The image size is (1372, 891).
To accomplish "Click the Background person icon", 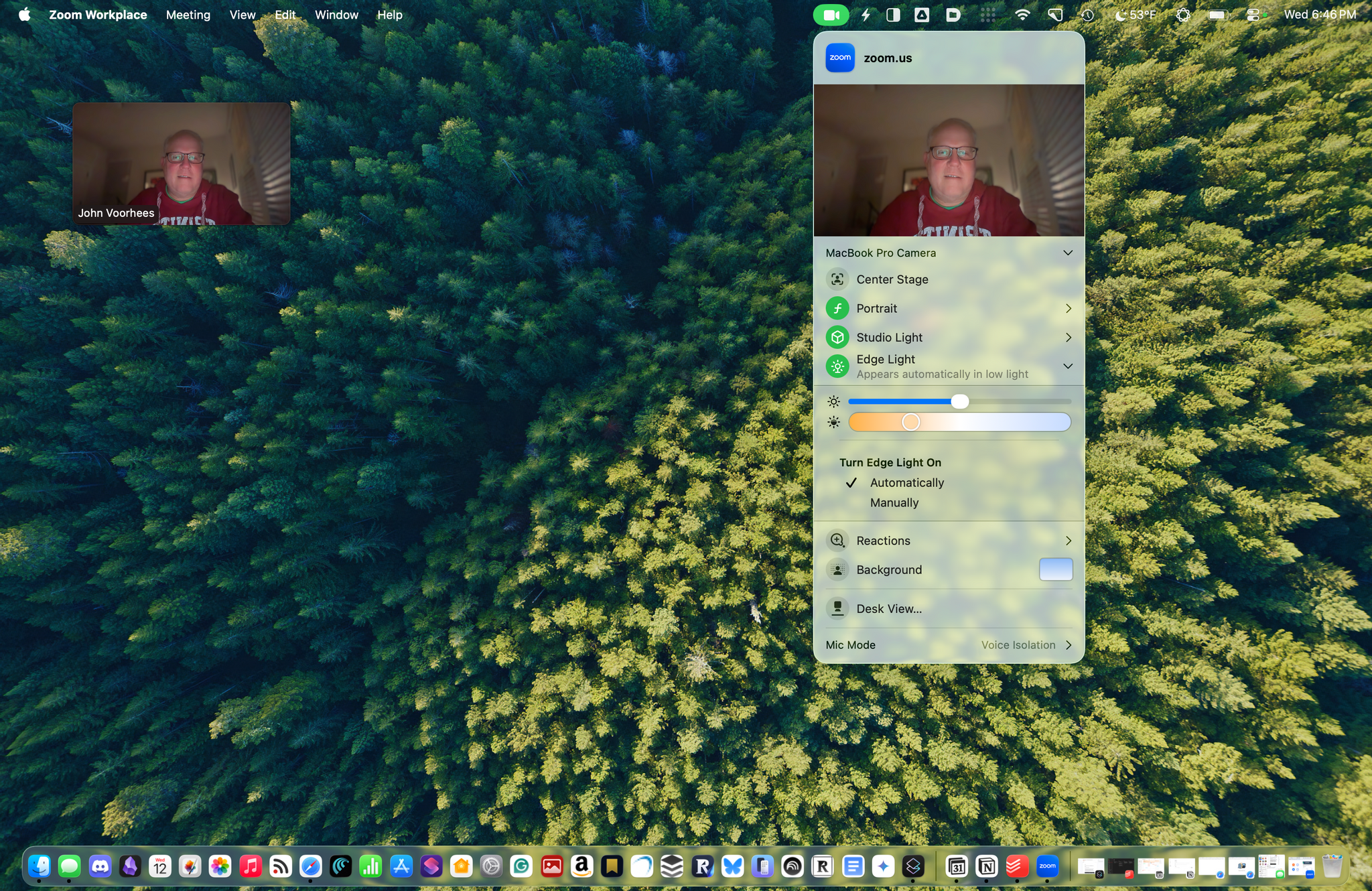I will pos(837,570).
